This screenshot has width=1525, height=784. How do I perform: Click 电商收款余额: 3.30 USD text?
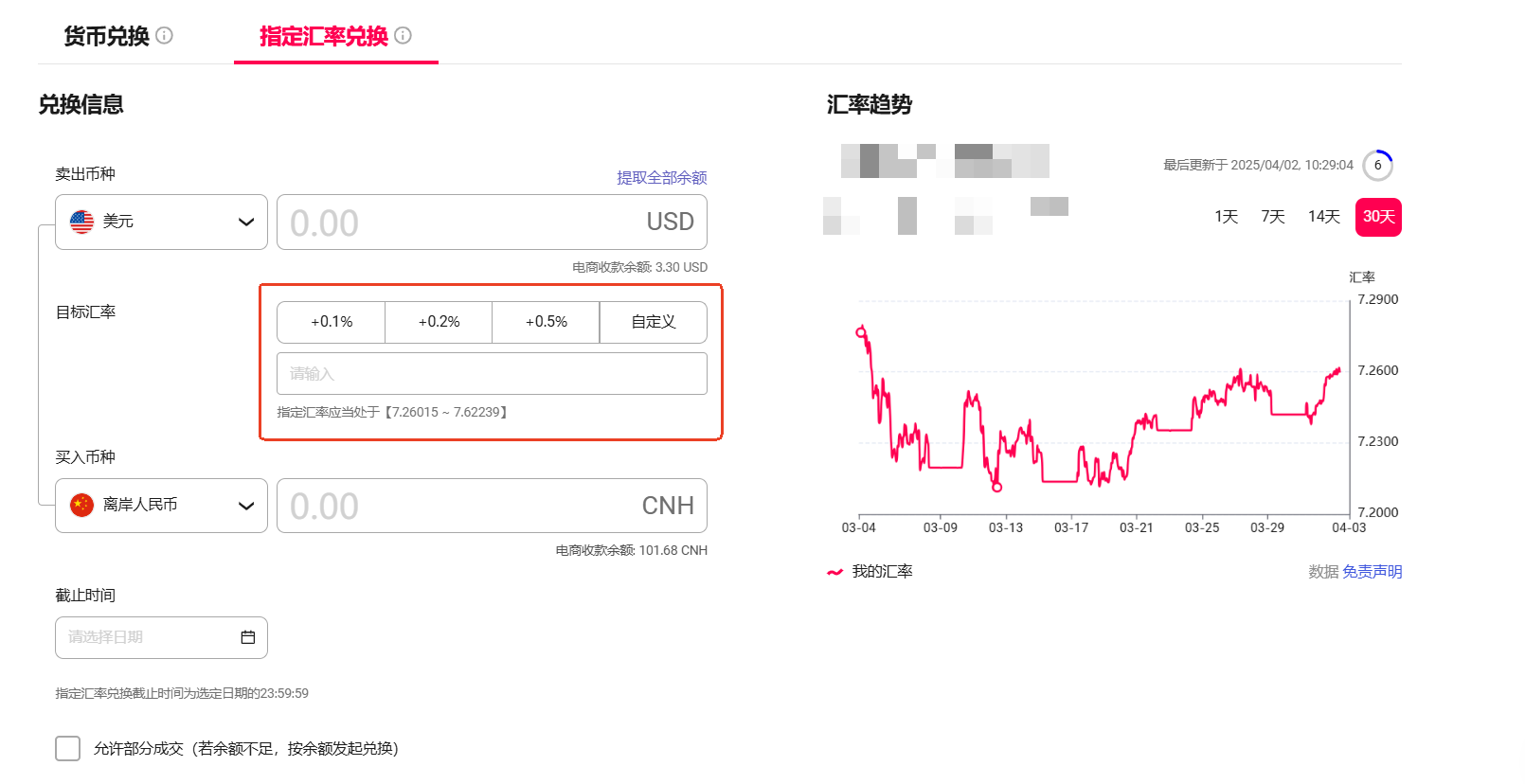click(x=639, y=267)
